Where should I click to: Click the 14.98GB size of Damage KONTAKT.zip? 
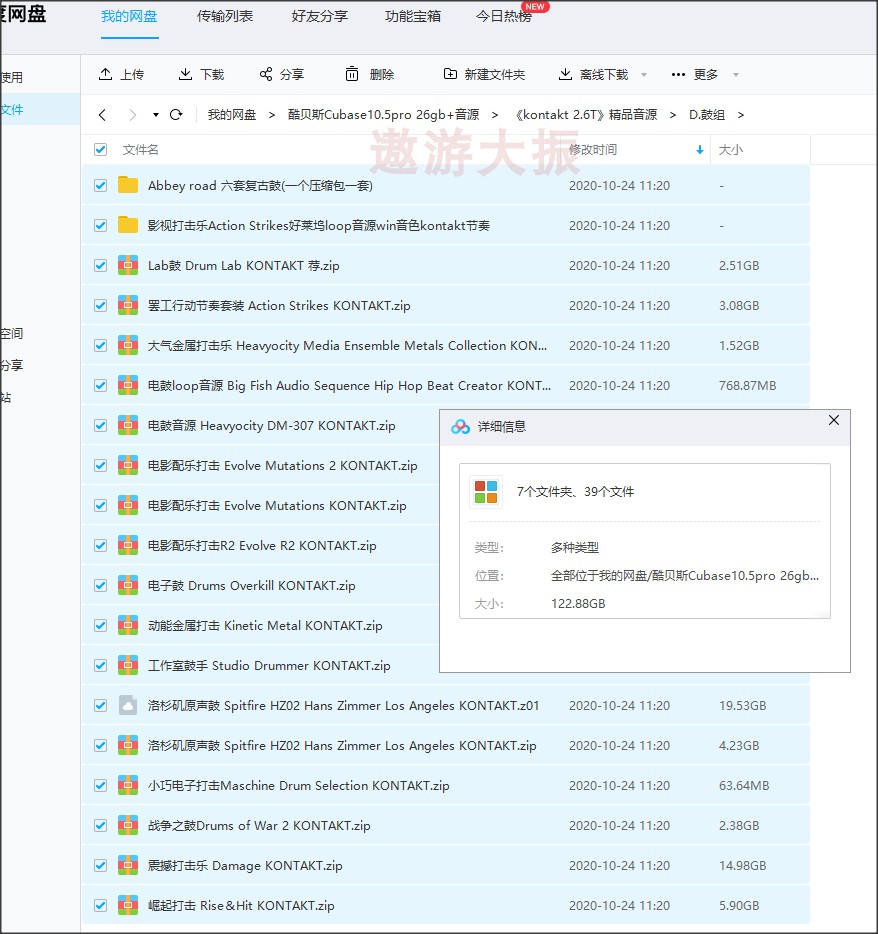742,865
